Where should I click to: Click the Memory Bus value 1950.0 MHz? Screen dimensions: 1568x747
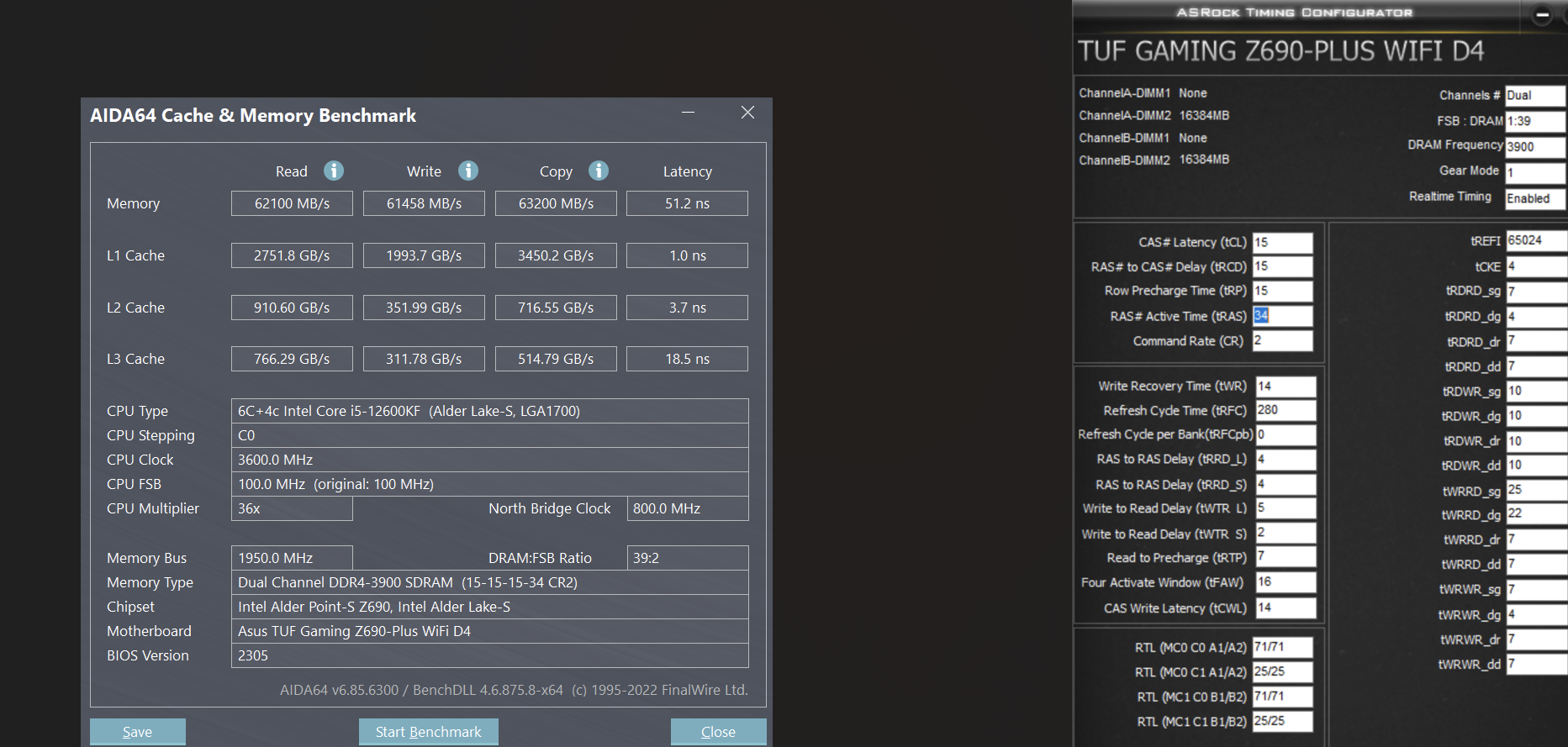292,558
